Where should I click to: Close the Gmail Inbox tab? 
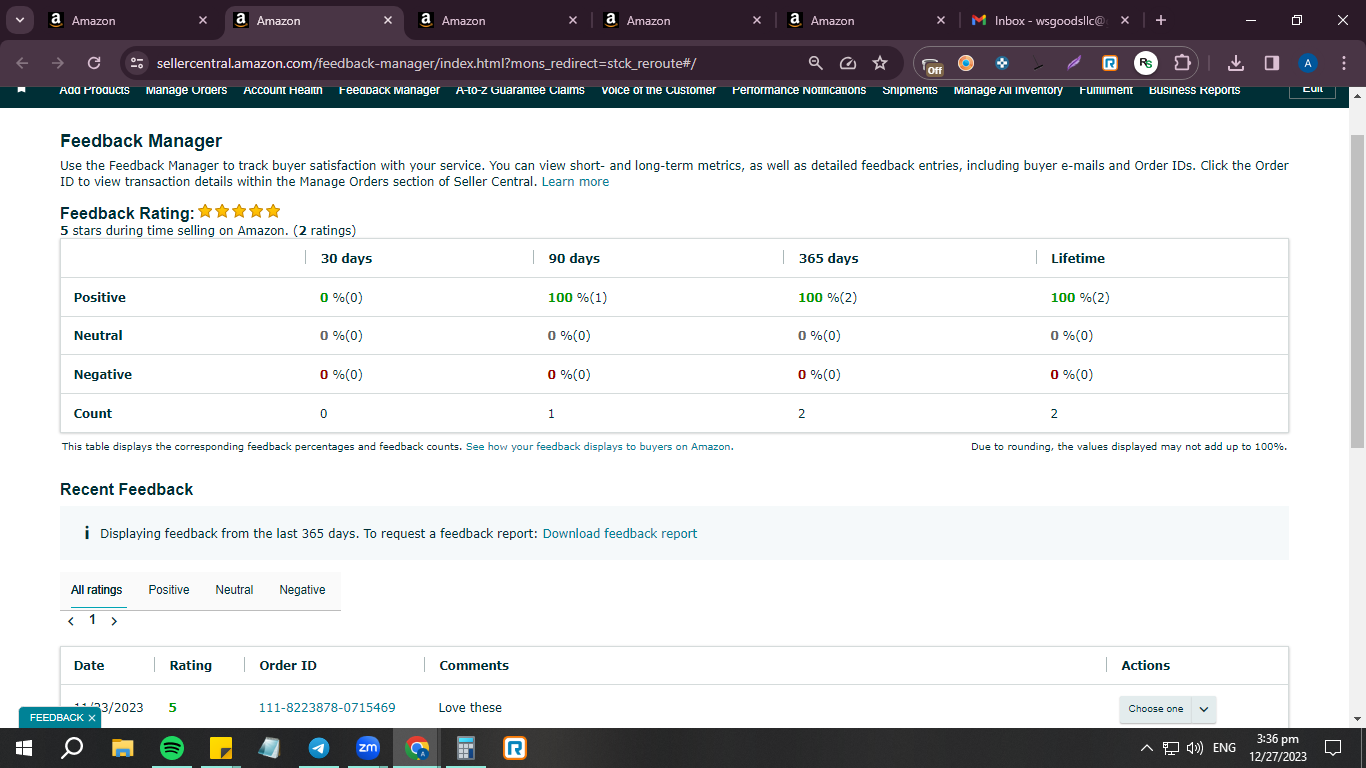[1125, 20]
